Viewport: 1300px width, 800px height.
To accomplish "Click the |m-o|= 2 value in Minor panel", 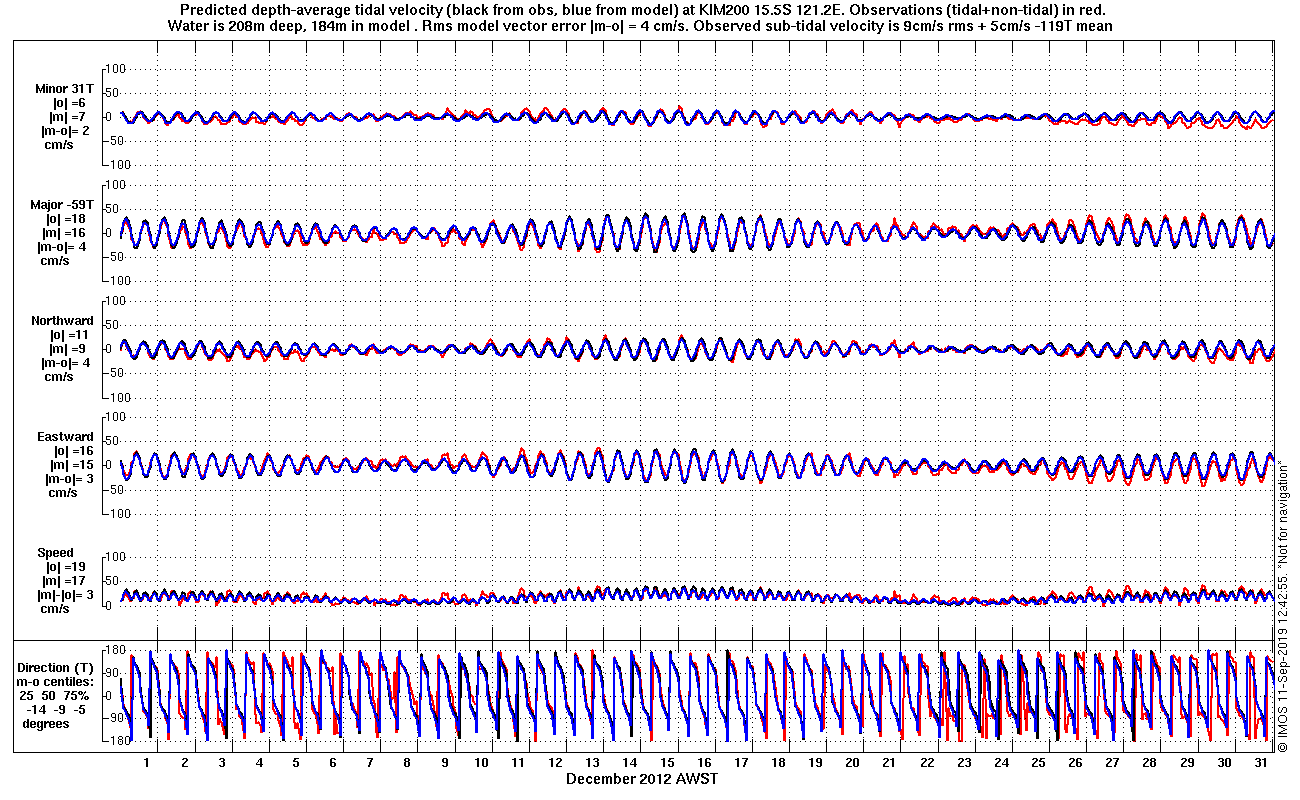I will coord(64,131).
